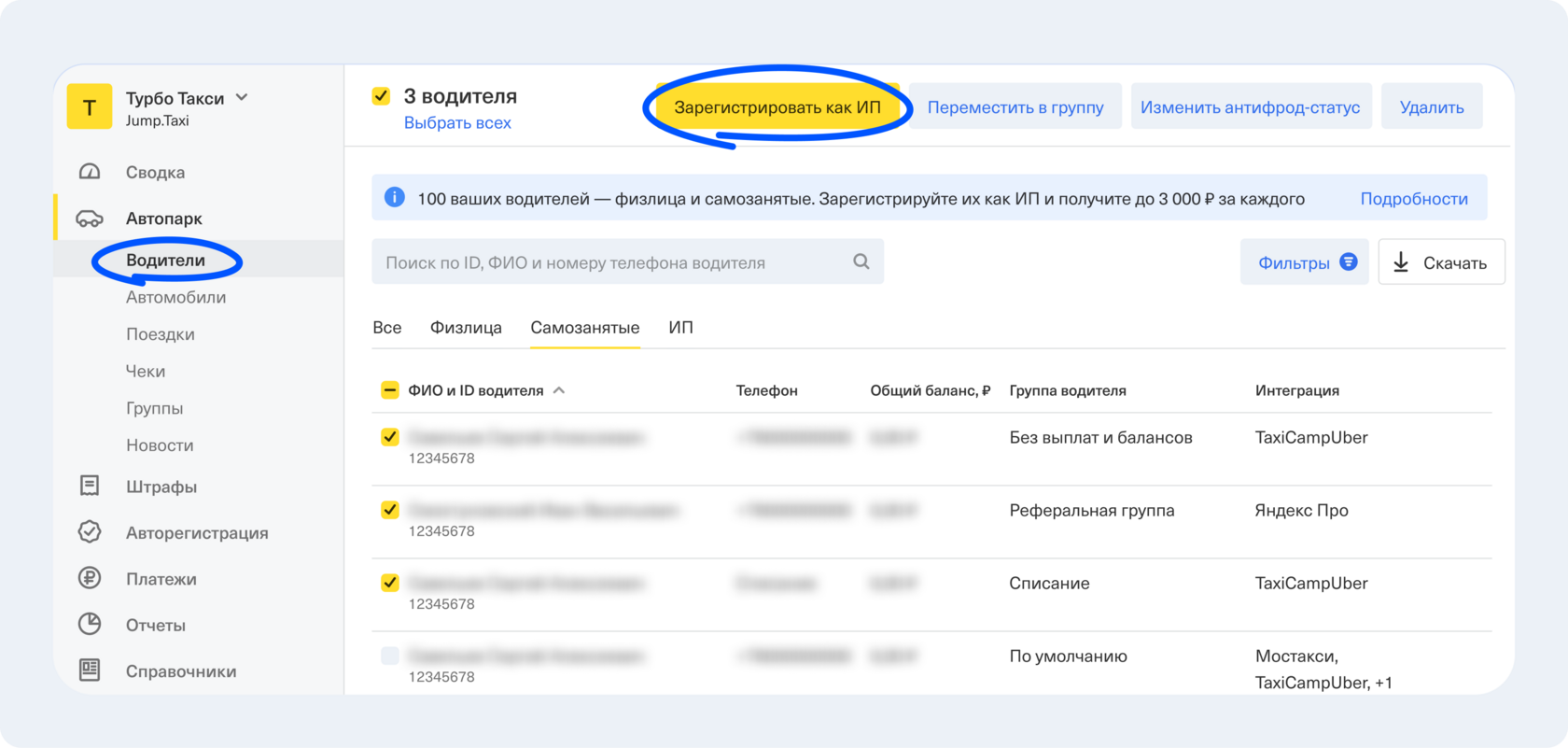Click the Автопарк car icon

[90, 219]
